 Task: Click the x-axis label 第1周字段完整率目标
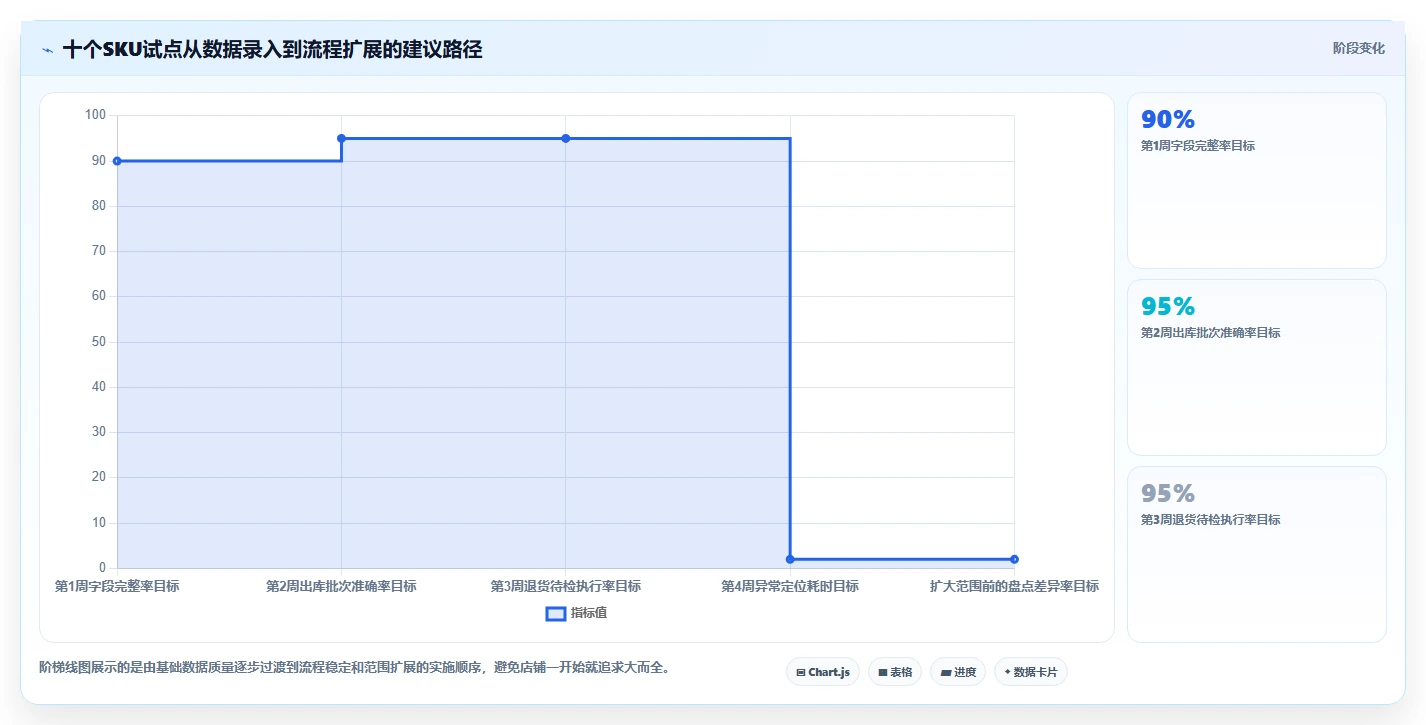[117, 586]
